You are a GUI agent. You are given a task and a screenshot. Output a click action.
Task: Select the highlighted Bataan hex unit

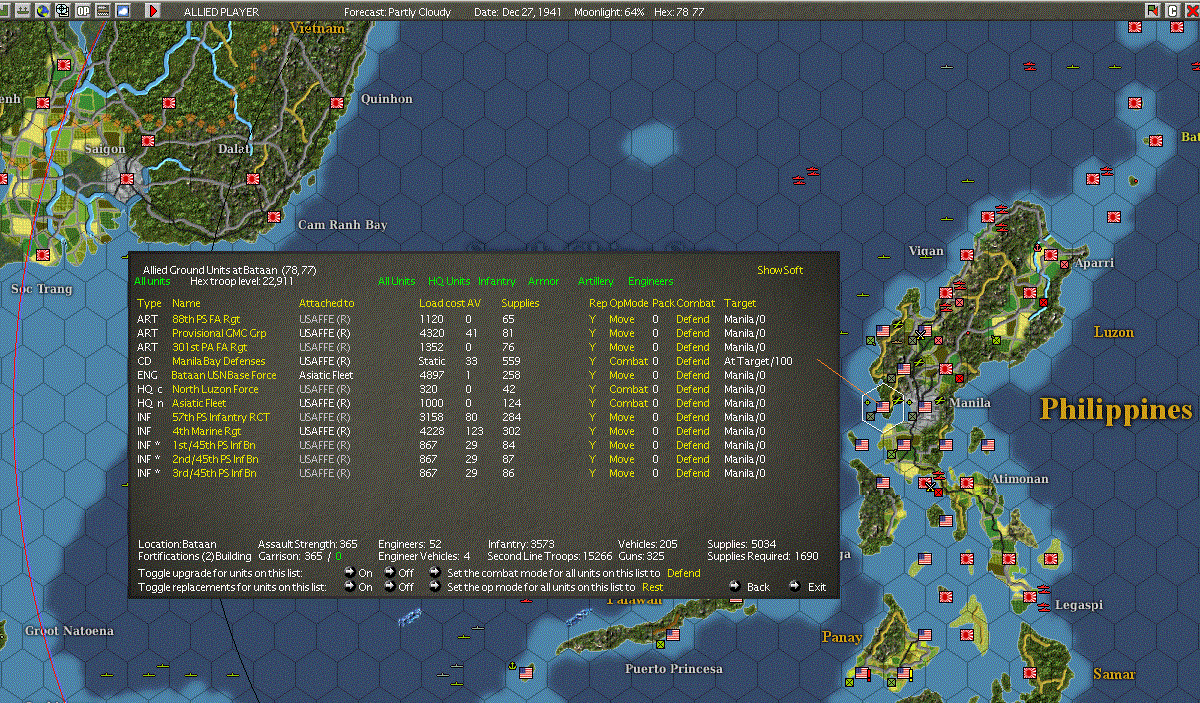tap(882, 407)
